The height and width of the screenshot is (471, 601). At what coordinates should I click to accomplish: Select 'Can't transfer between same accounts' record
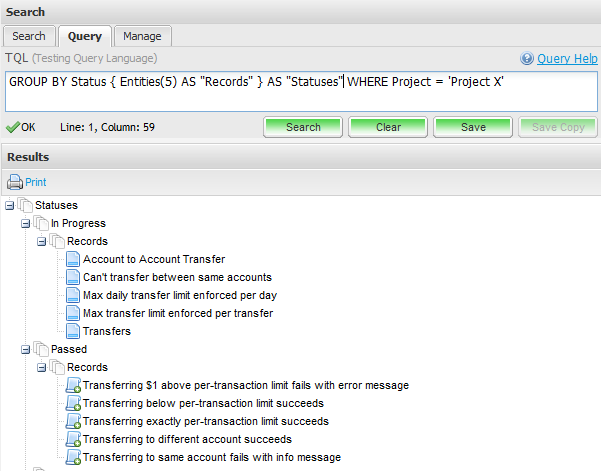point(177,277)
